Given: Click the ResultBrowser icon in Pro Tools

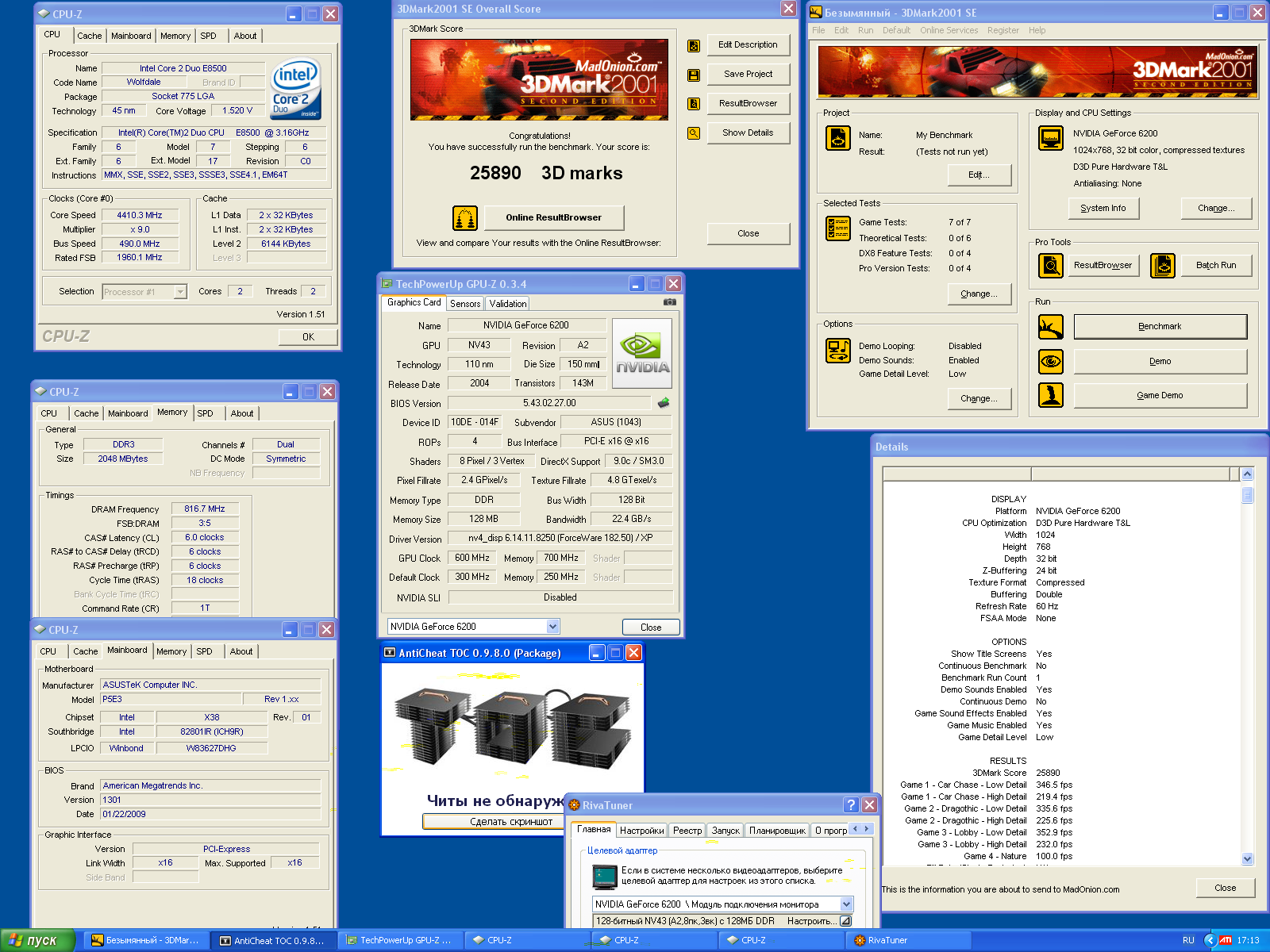Looking at the screenshot, I should (x=1051, y=266).
